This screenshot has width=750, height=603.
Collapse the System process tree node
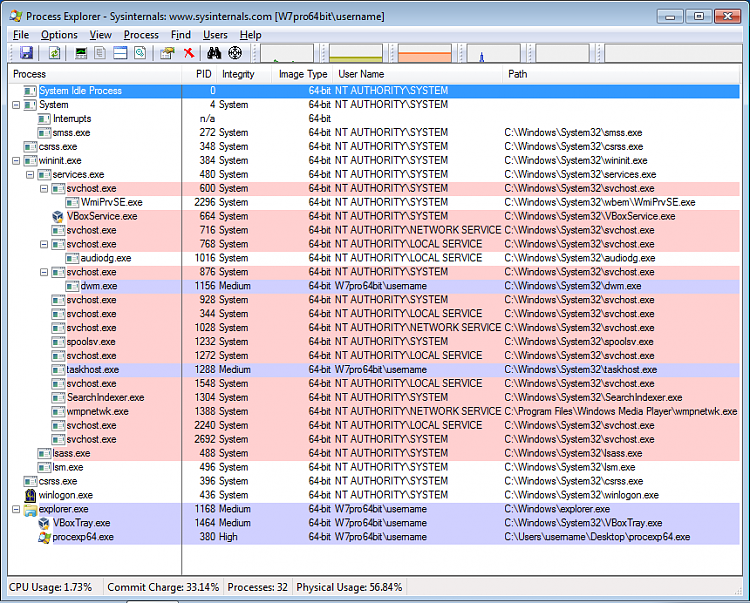pos(16,105)
